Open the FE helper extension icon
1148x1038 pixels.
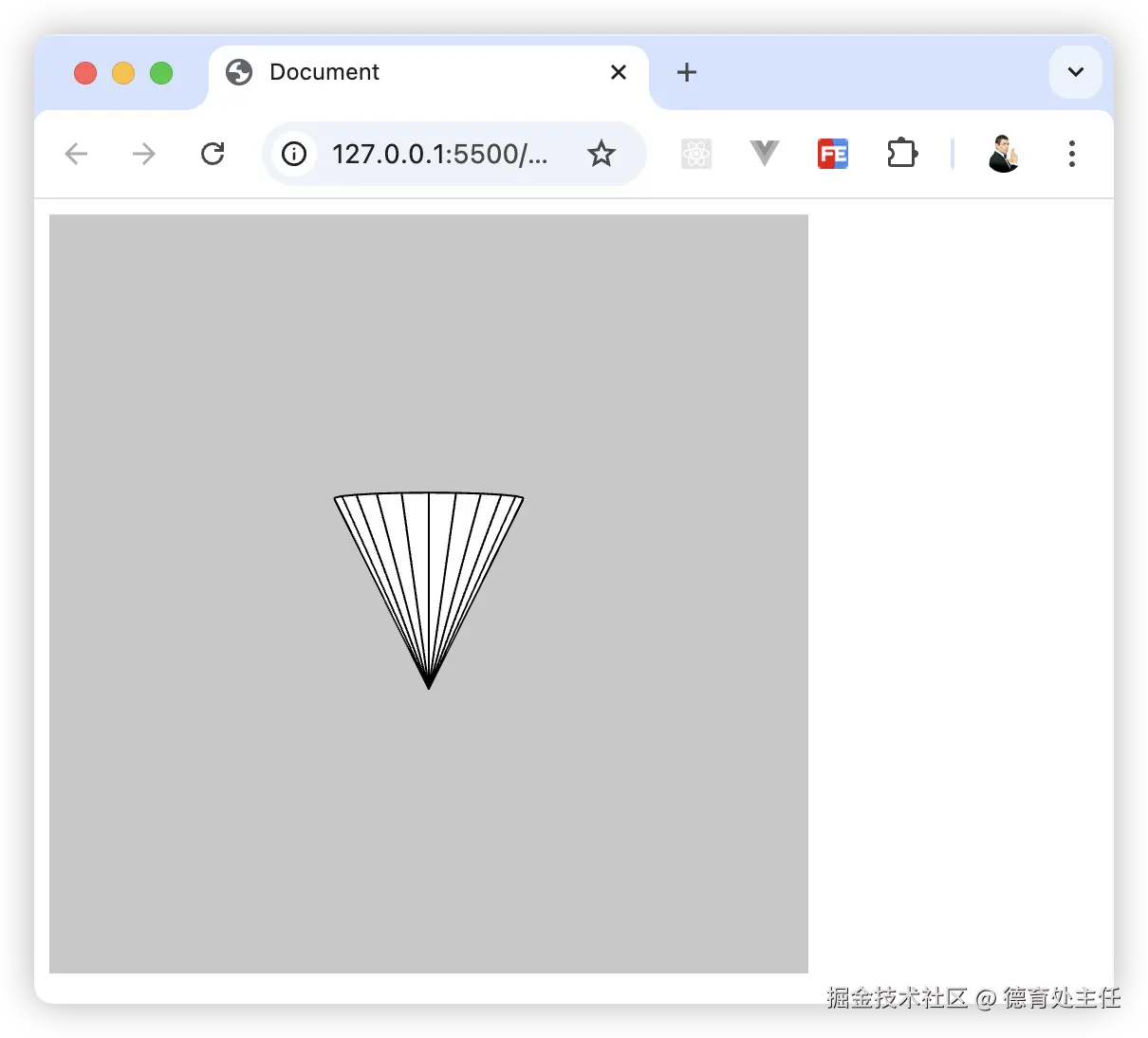pos(833,154)
